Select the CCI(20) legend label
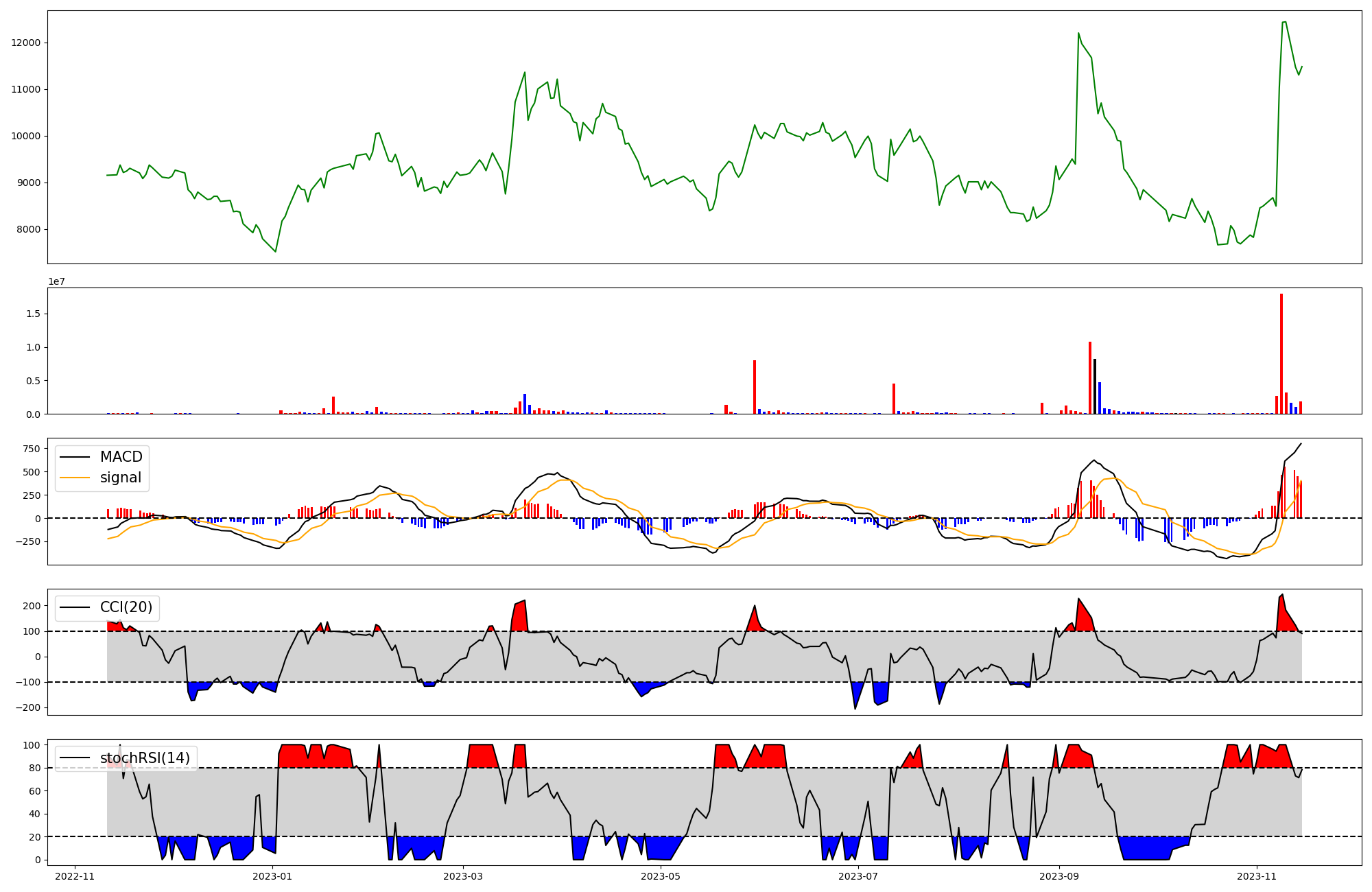The image size is (1372, 892). [x=126, y=607]
